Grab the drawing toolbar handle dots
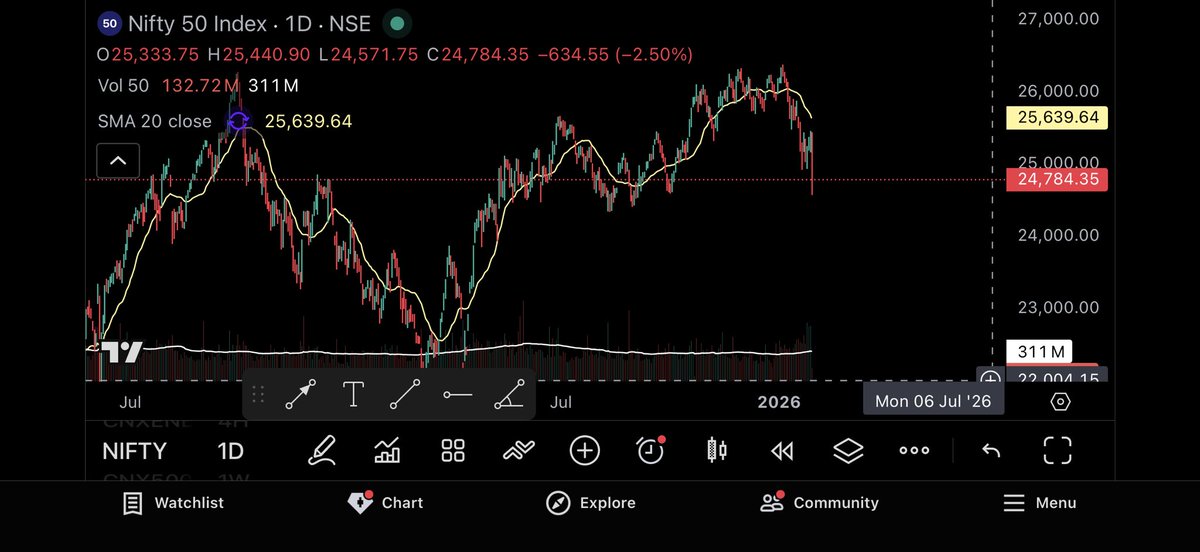 tap(257, 395)
